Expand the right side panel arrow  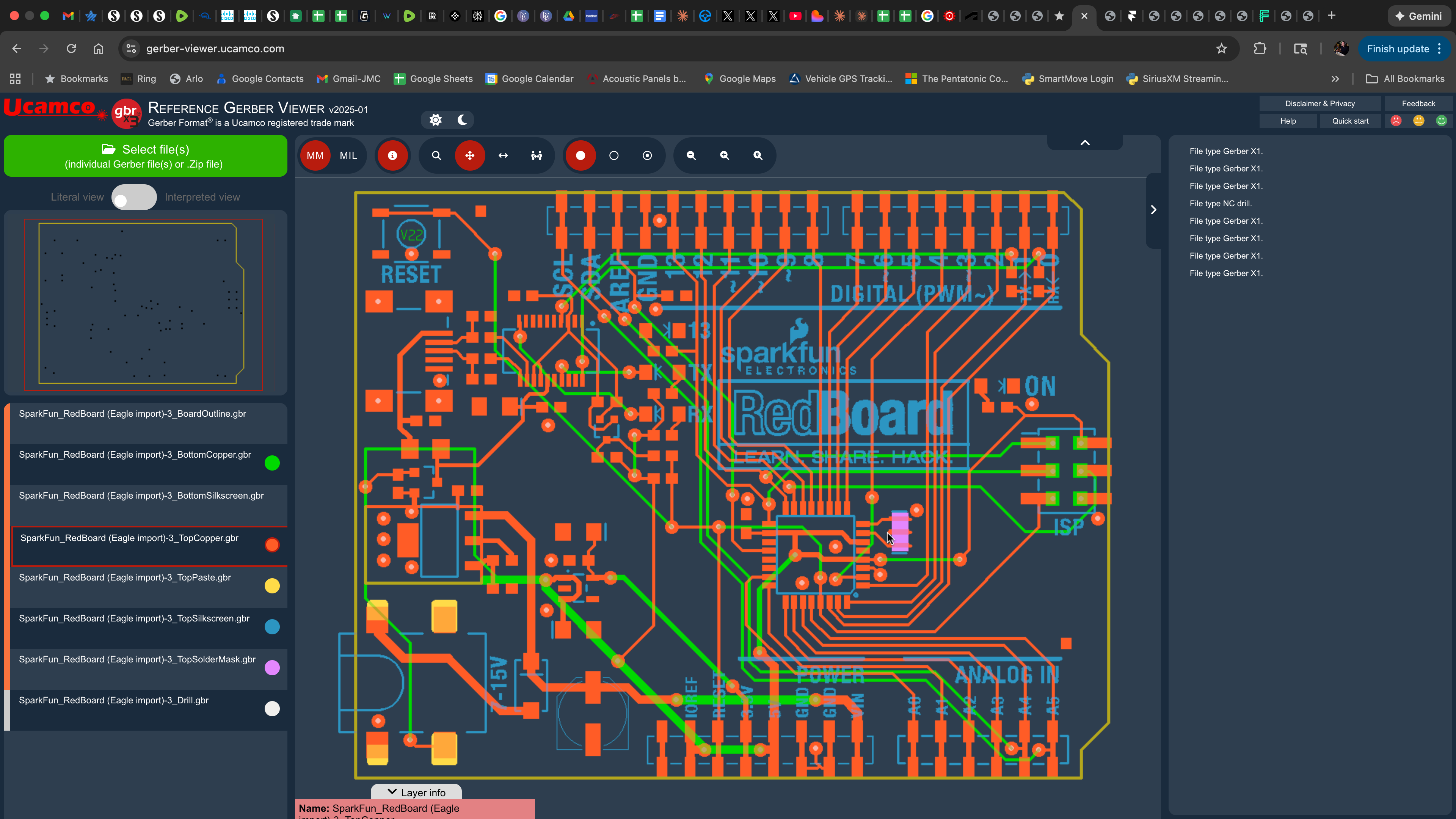pyautogui.click(x=1153, y=210)
